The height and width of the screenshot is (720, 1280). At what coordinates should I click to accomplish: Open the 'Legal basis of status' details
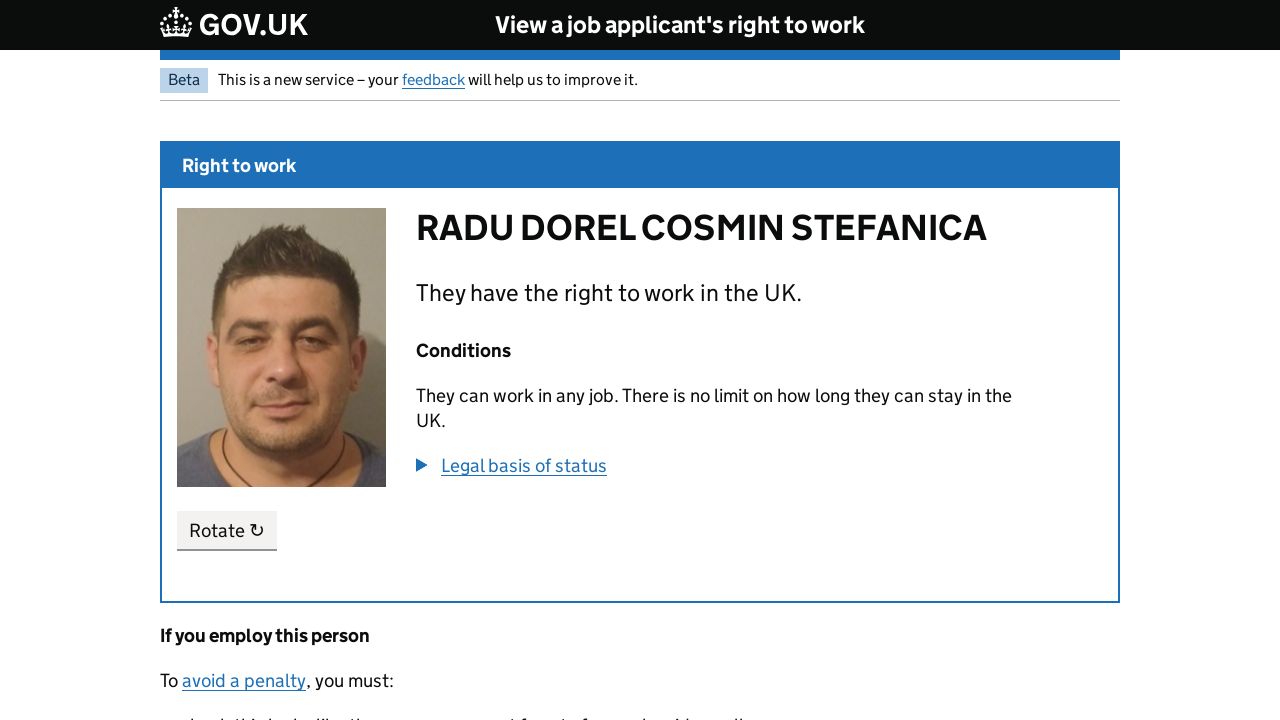point(523,466)
